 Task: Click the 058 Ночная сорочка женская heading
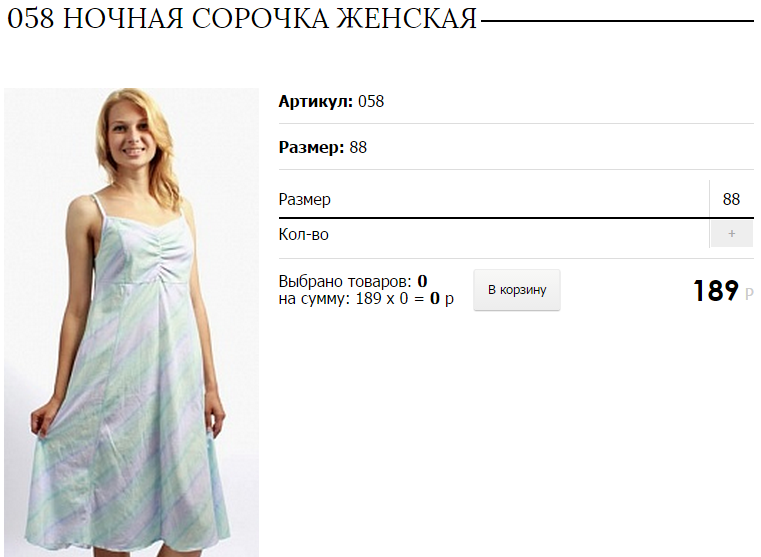[242, 19]
